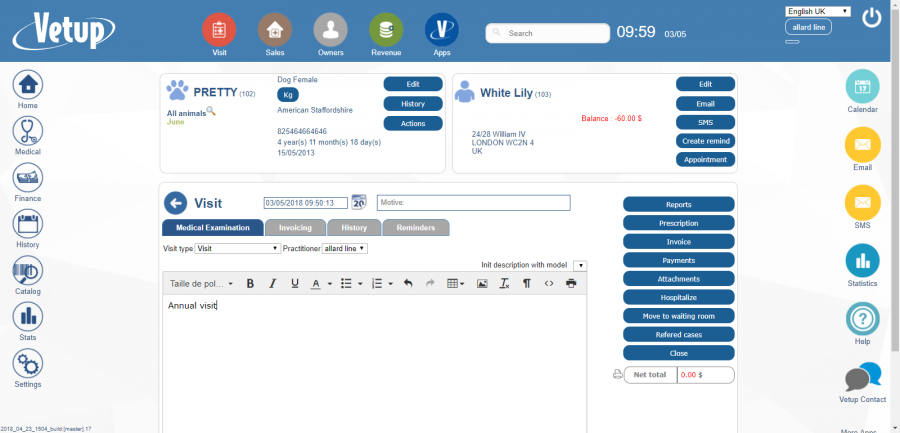This screenshot has width=900, height=433.
Task: Toggle underline formatting in editor
Action: pyautogui.click(x=294, y=283)
